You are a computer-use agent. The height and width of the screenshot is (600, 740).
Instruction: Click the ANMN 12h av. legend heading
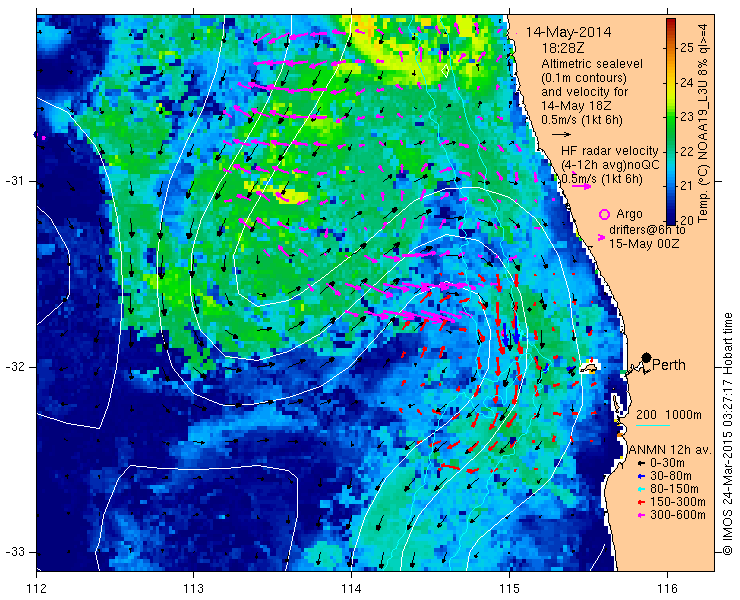(671, 450)
